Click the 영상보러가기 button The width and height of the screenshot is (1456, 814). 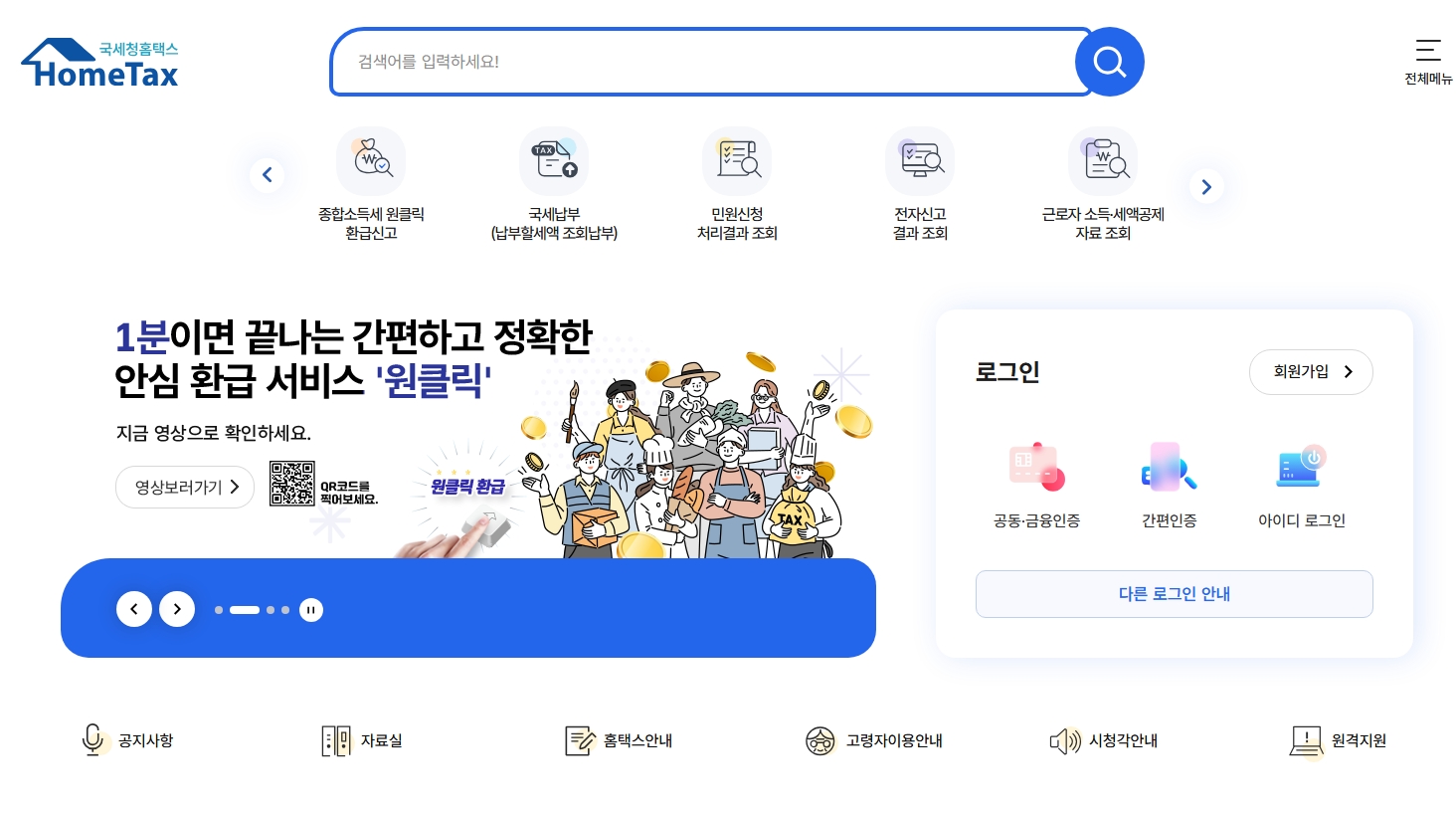pyautogui.click(x=185, y=488)
